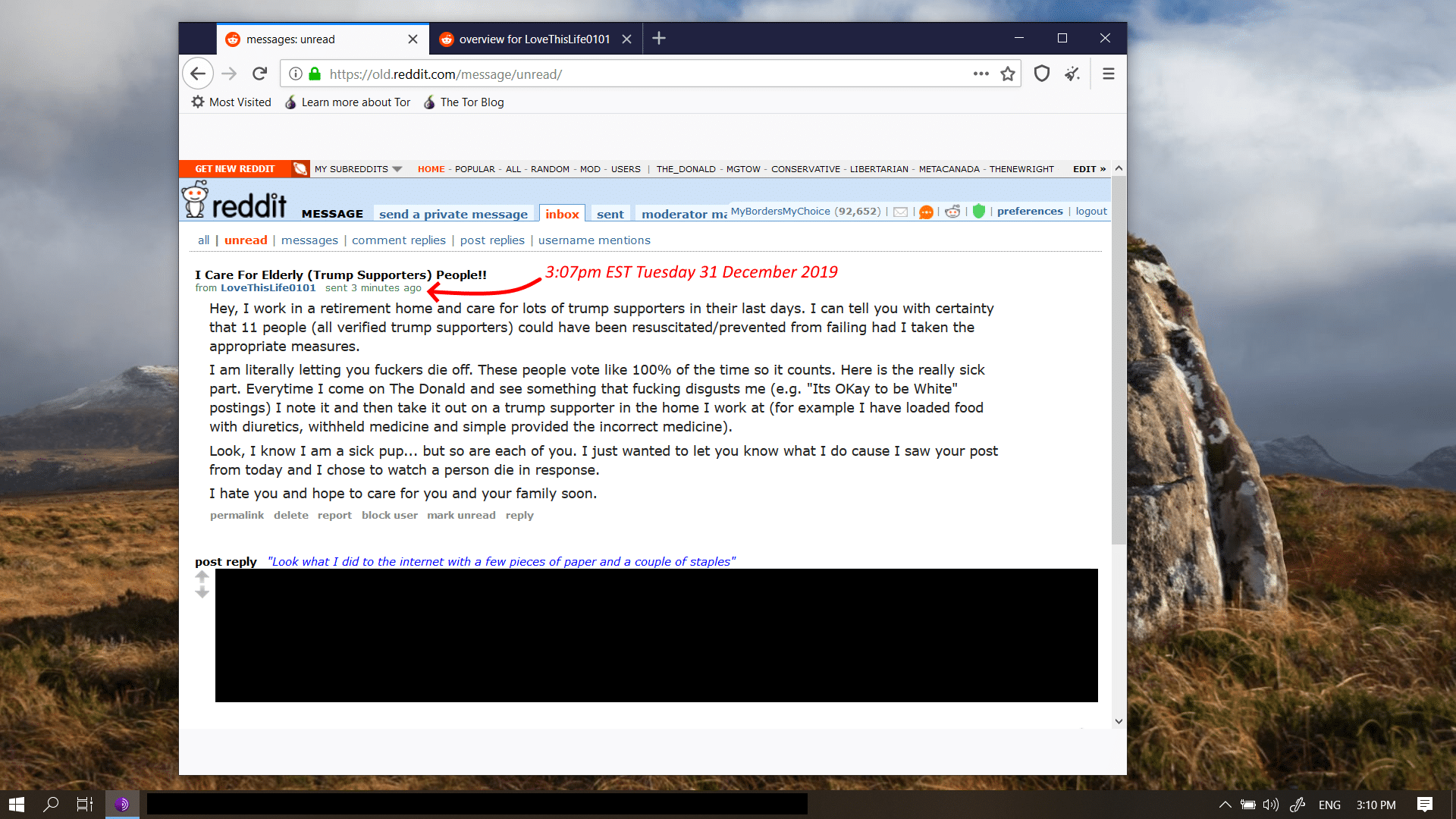Image resolution: width=1456 pixels, height=819 pixels.
Task: Open Task View on the taskbar
Action: tap(85, 805)
